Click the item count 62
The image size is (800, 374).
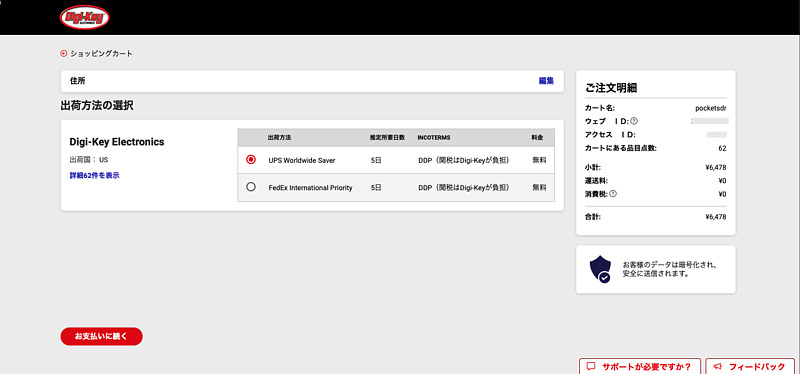(x=722, y=148)
